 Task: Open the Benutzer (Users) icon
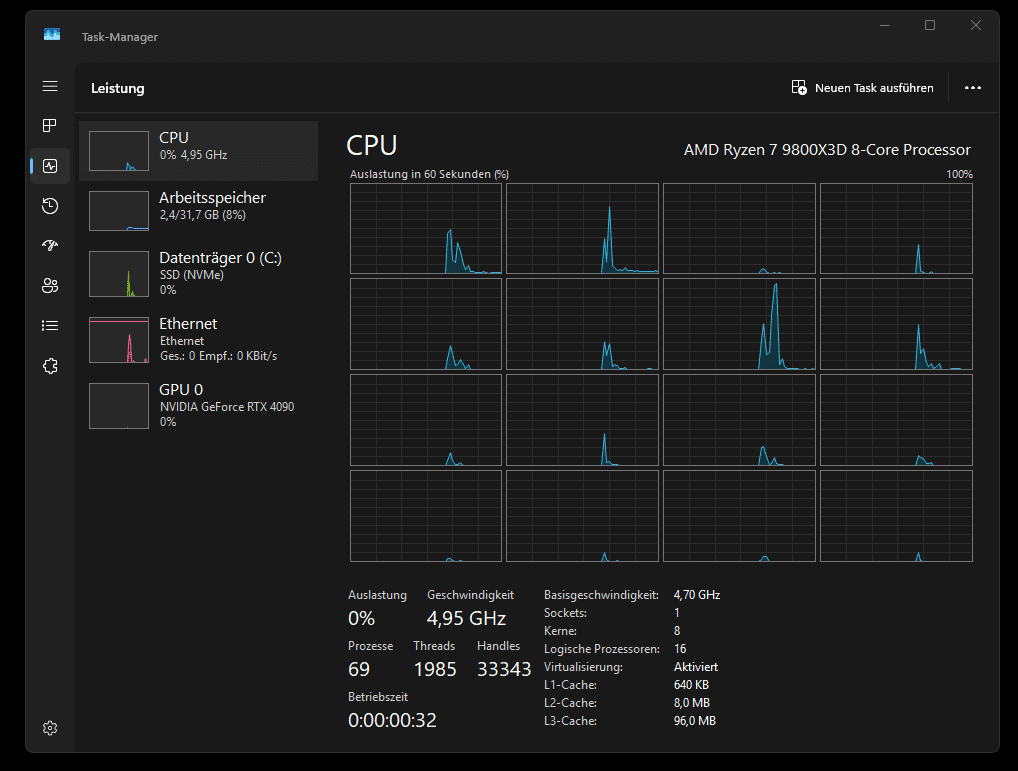(50, 286)
